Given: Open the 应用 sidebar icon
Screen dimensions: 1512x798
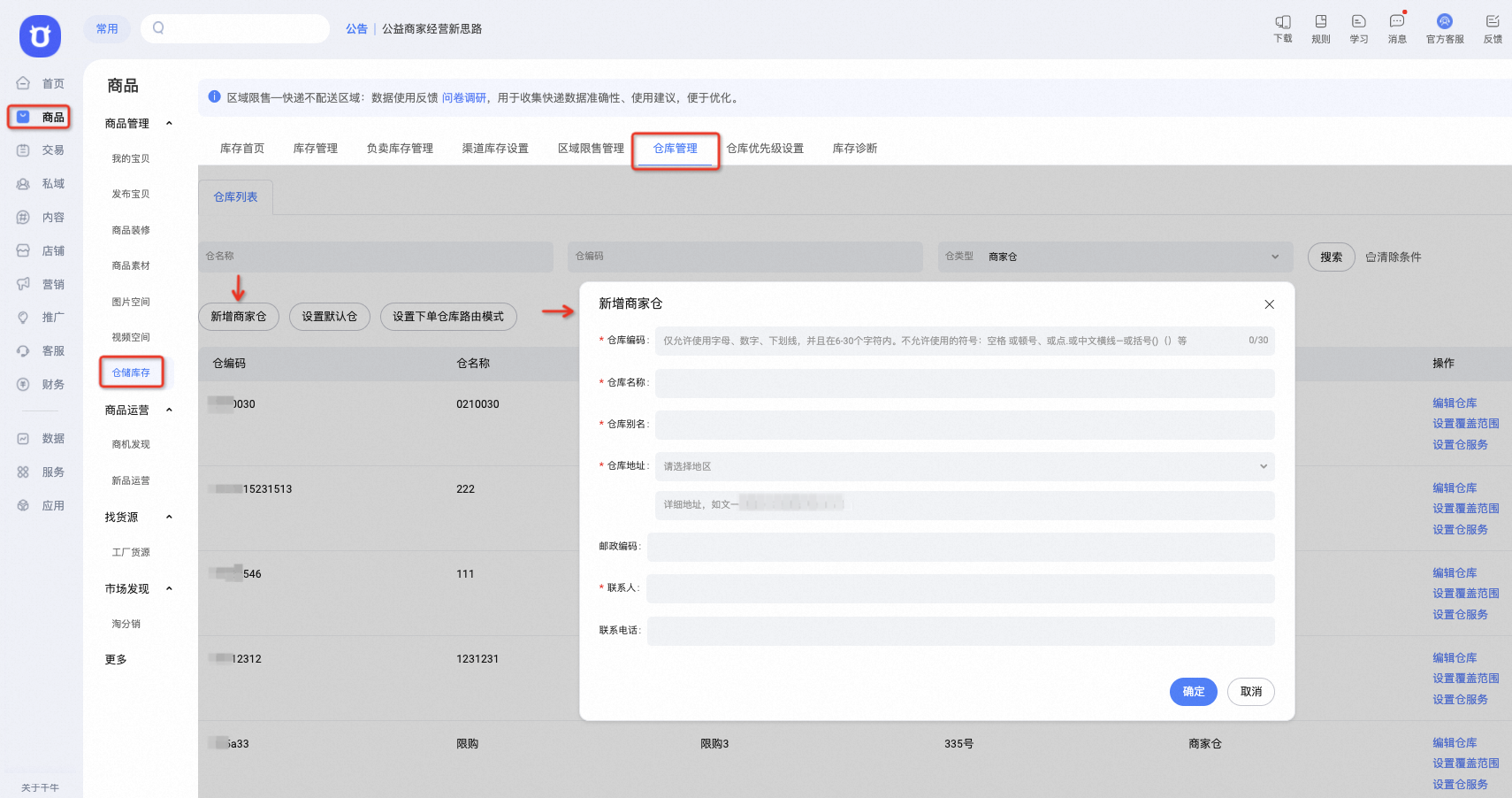Looking at the screenshot, I should pos(23,505).
